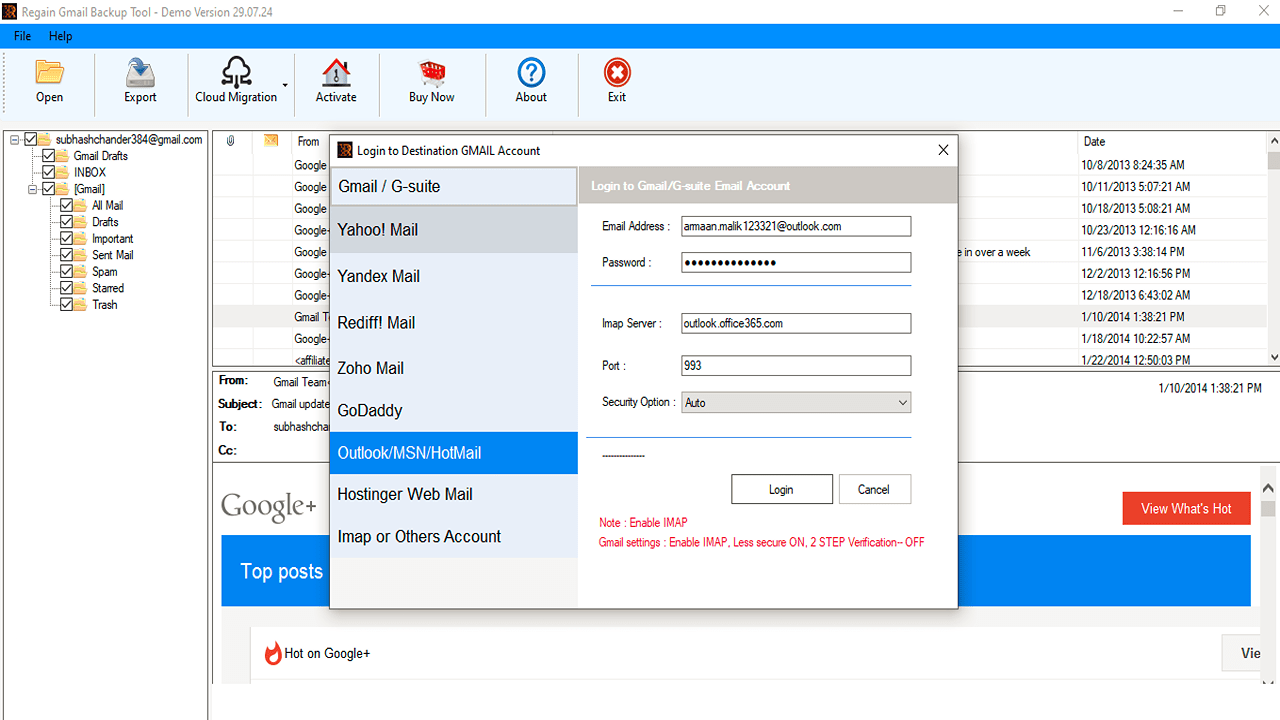Close the Login to Destination GMAIL dialog
The image size is (1280, 720).
click(x=943, y=150)
